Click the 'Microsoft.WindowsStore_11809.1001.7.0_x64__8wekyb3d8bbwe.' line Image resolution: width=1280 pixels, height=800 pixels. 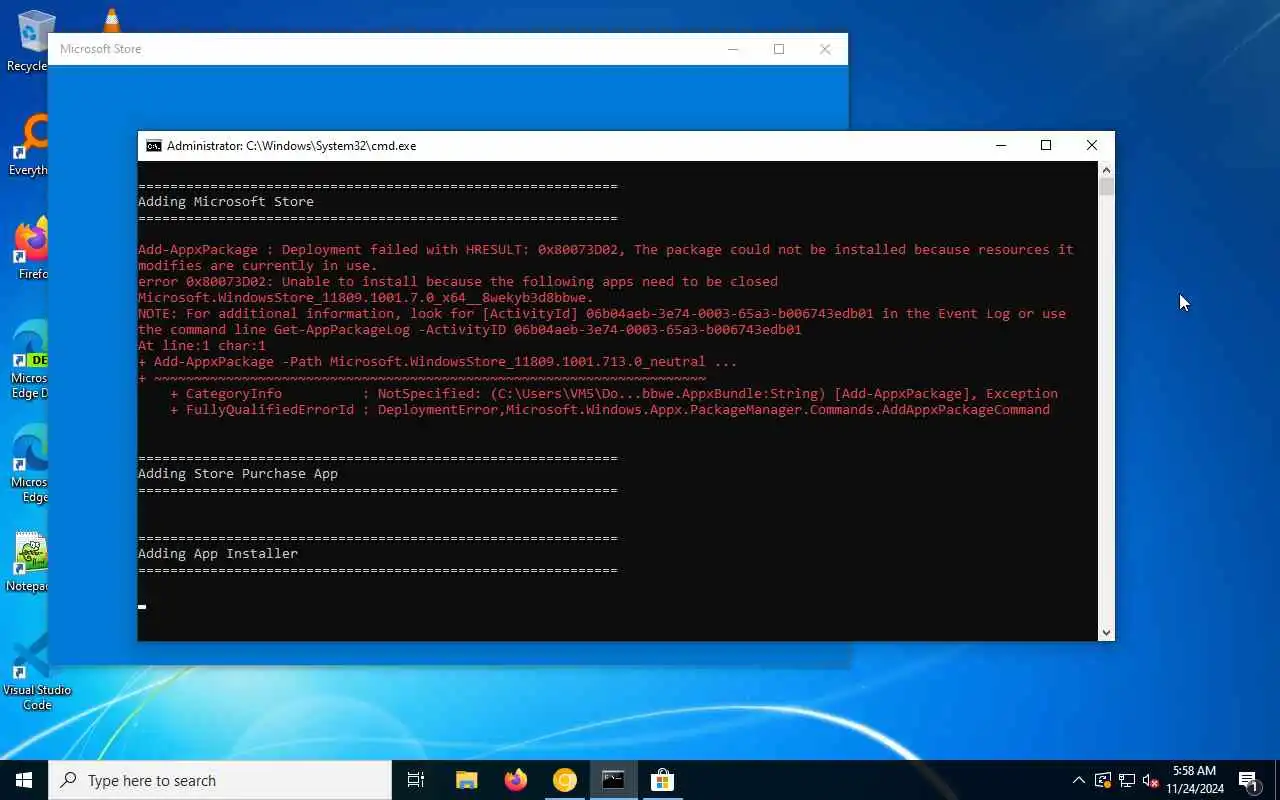(x=366, y=298)
